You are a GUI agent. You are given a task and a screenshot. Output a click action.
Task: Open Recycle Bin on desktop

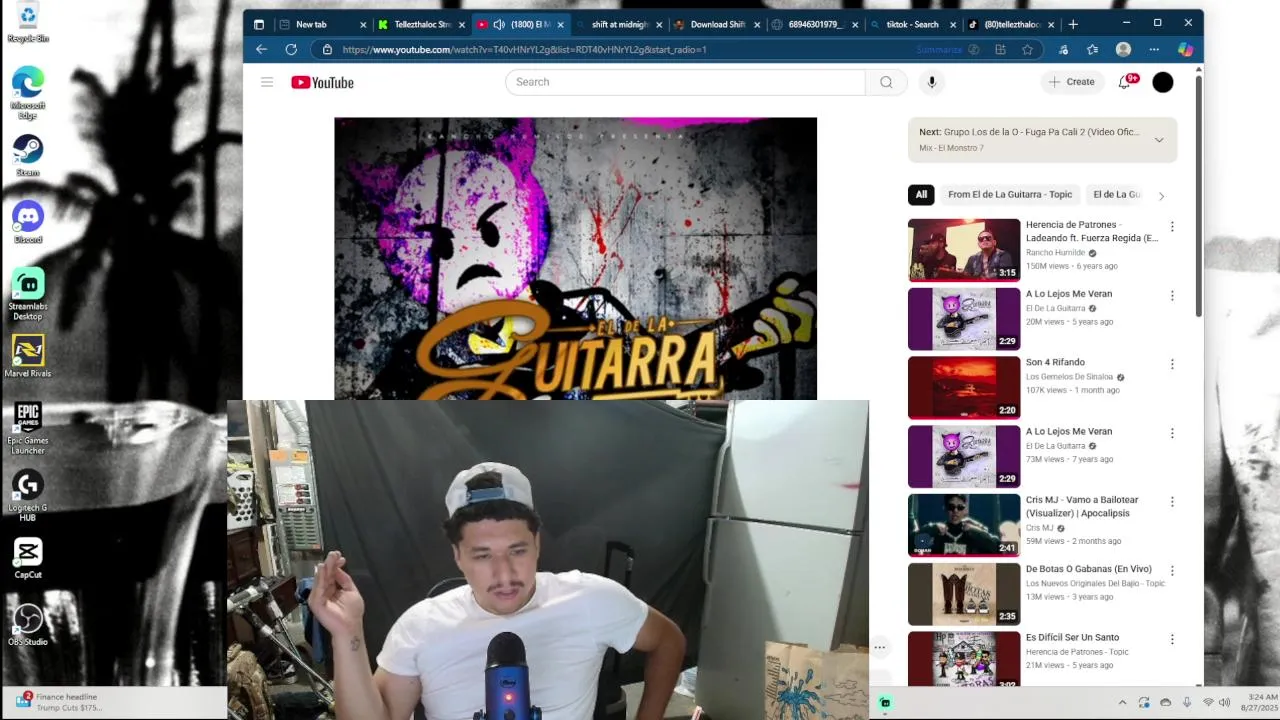28,23
